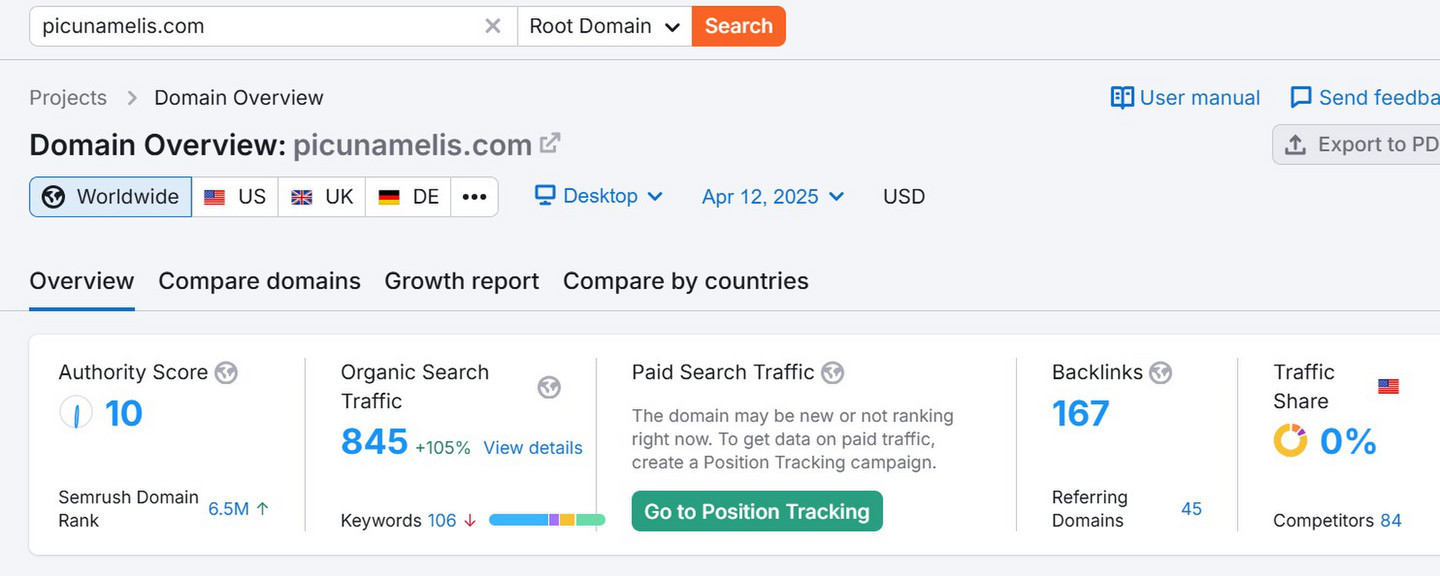Switch to the Compare domains tab
The image size is (1440, 576).
[259, 281]
